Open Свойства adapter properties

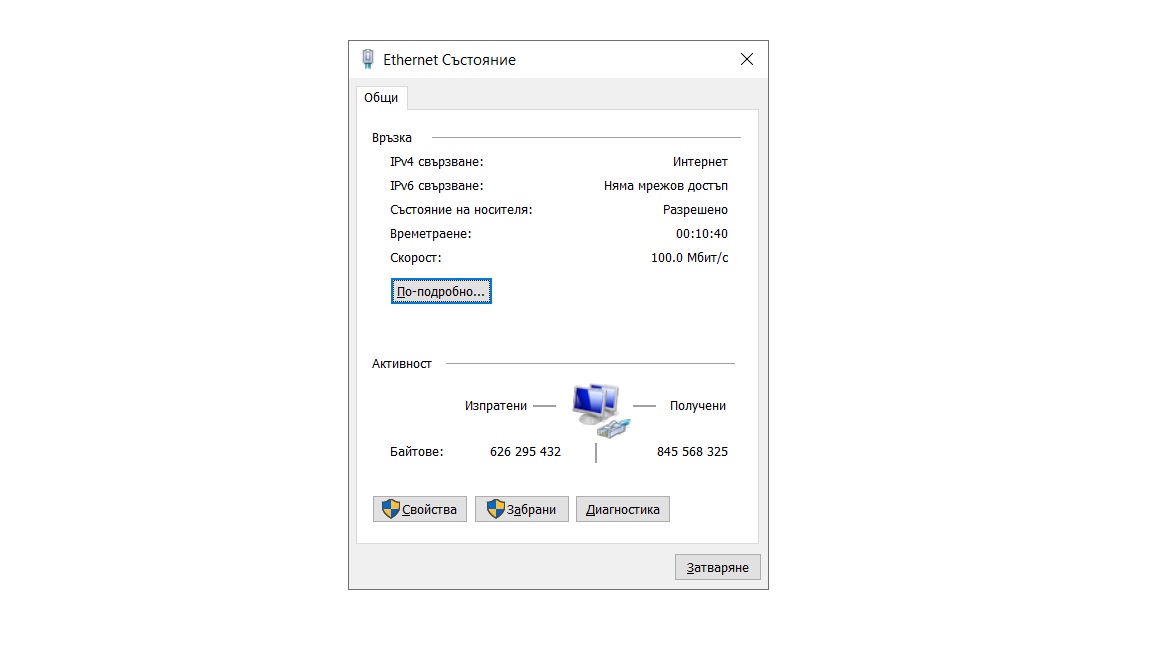pos(420,509)
